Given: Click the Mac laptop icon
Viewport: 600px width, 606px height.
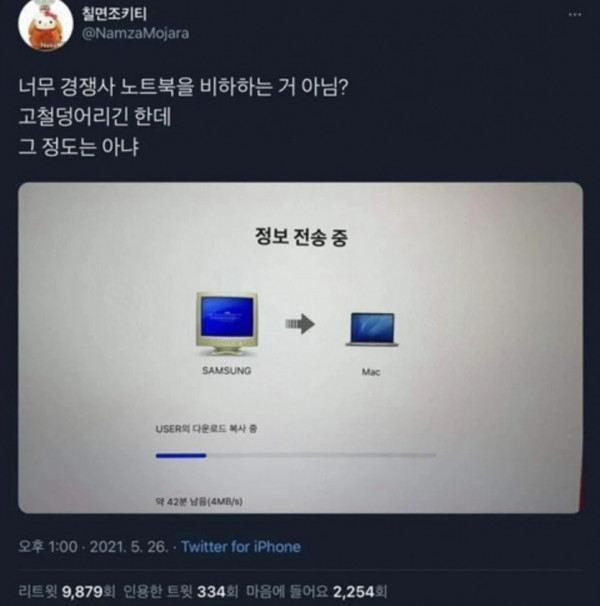Looking at the screenshot, I should [x=372, y=329].
